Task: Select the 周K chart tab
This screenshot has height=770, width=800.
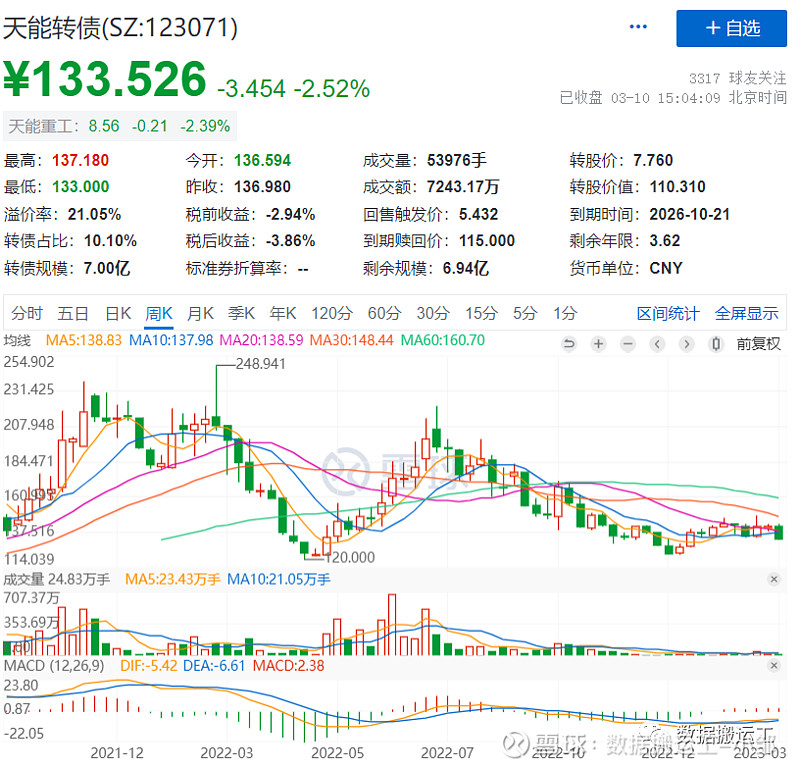Action: 159,313
